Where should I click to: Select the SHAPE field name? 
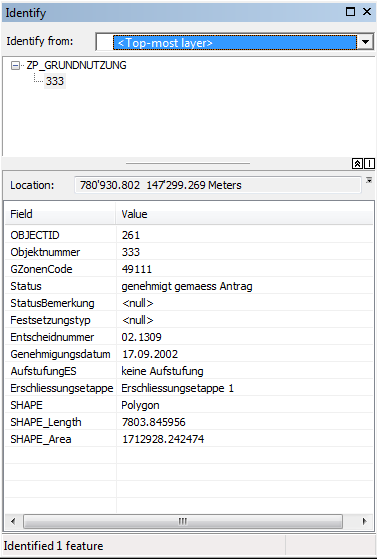point(26,405)
